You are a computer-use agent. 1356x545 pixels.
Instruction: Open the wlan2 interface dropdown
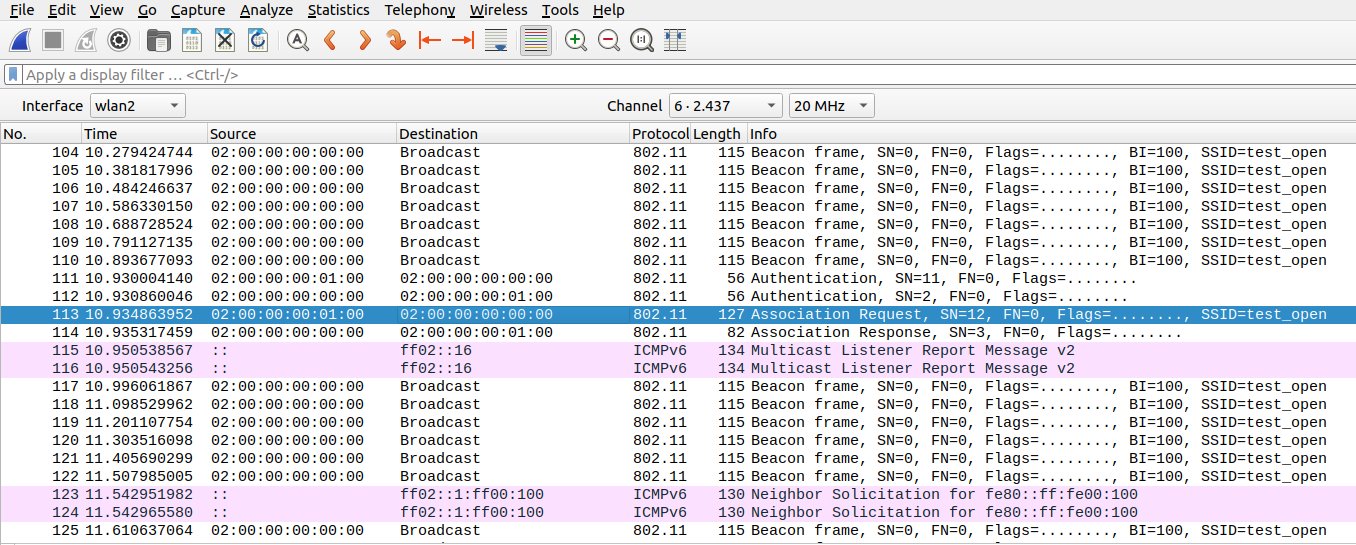point(138,106)
